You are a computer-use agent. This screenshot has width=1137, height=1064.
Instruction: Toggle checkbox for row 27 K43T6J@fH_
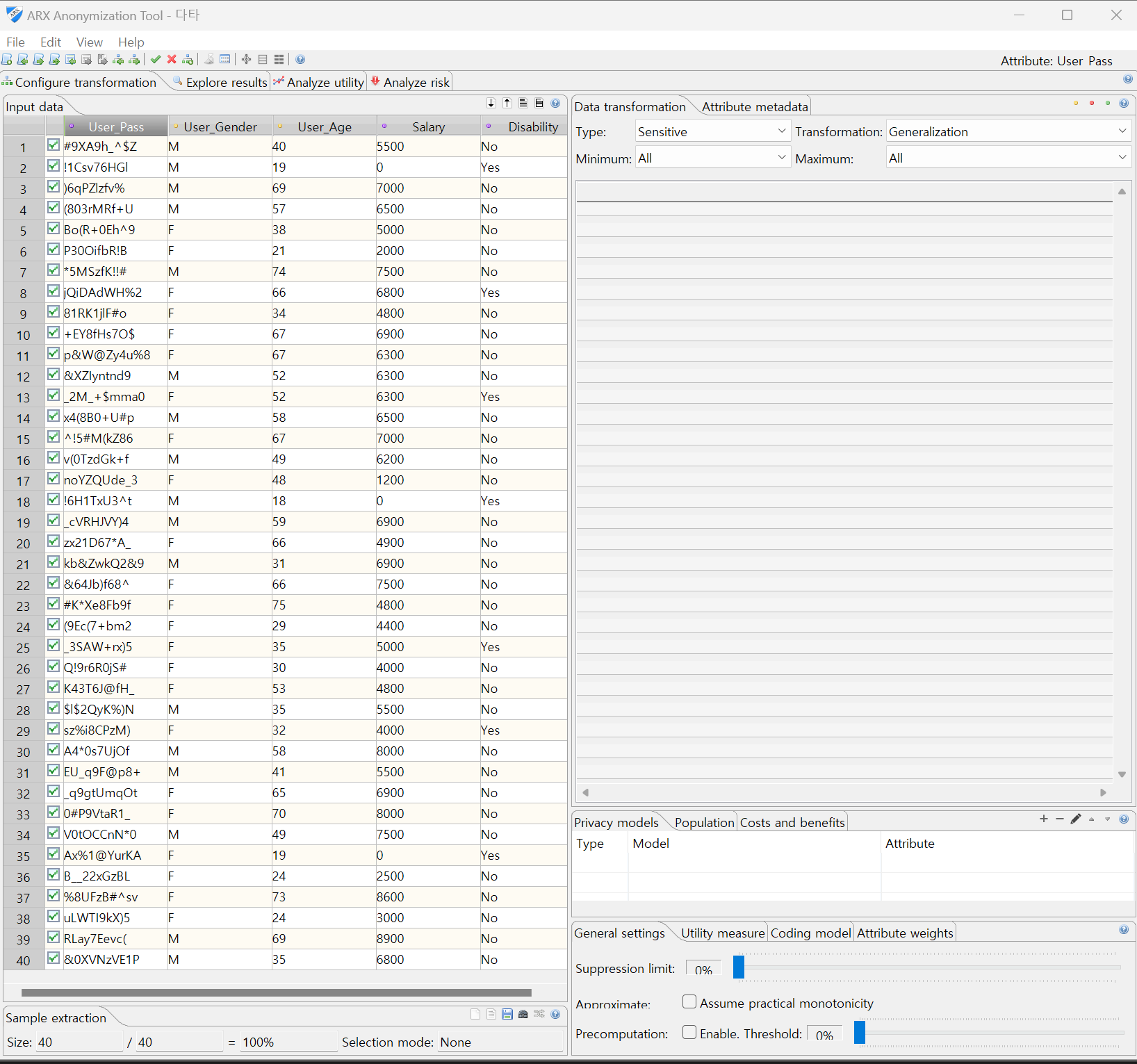point(54,687)
